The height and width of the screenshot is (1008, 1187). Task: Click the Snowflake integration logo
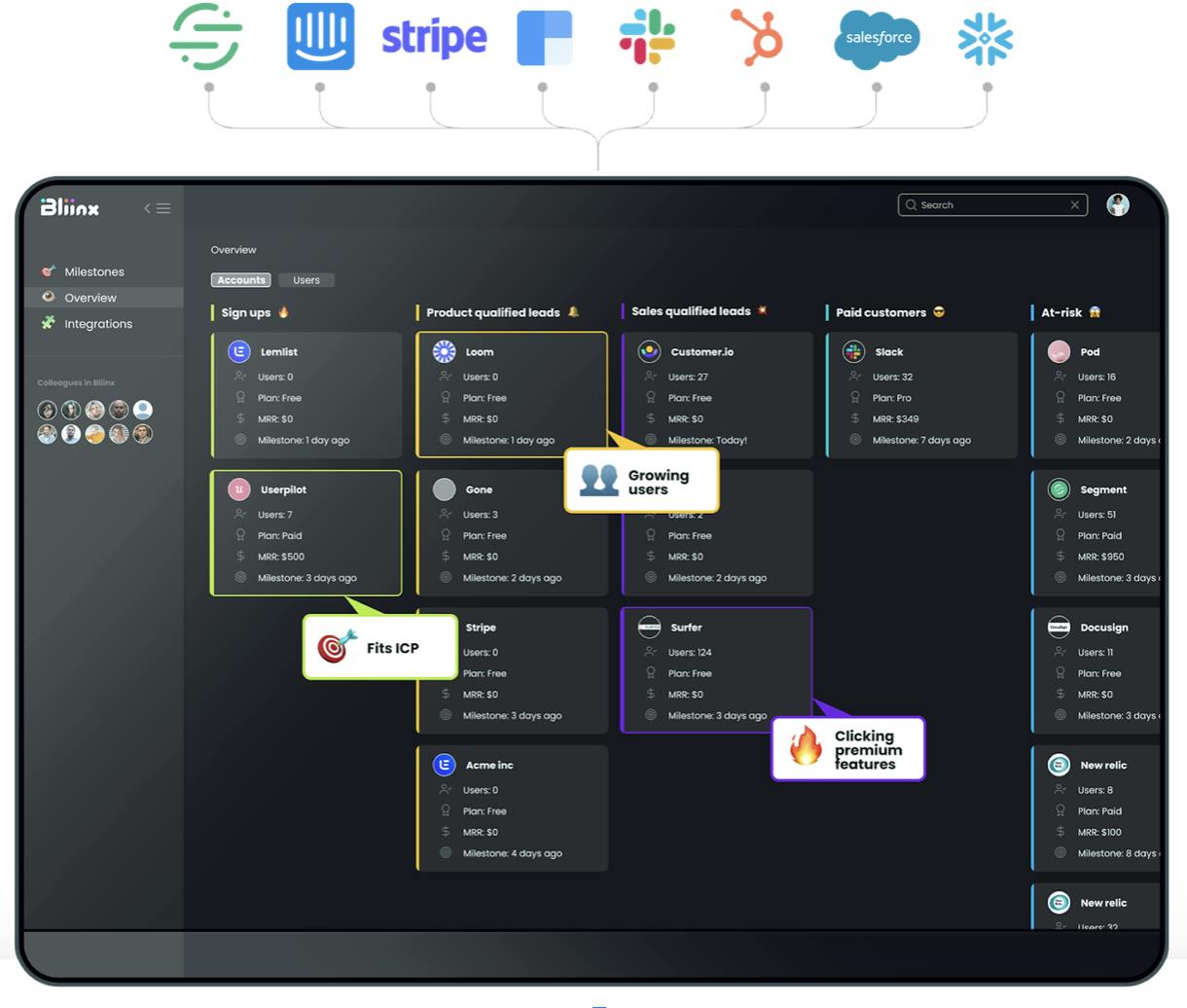[x=986, y=38]
